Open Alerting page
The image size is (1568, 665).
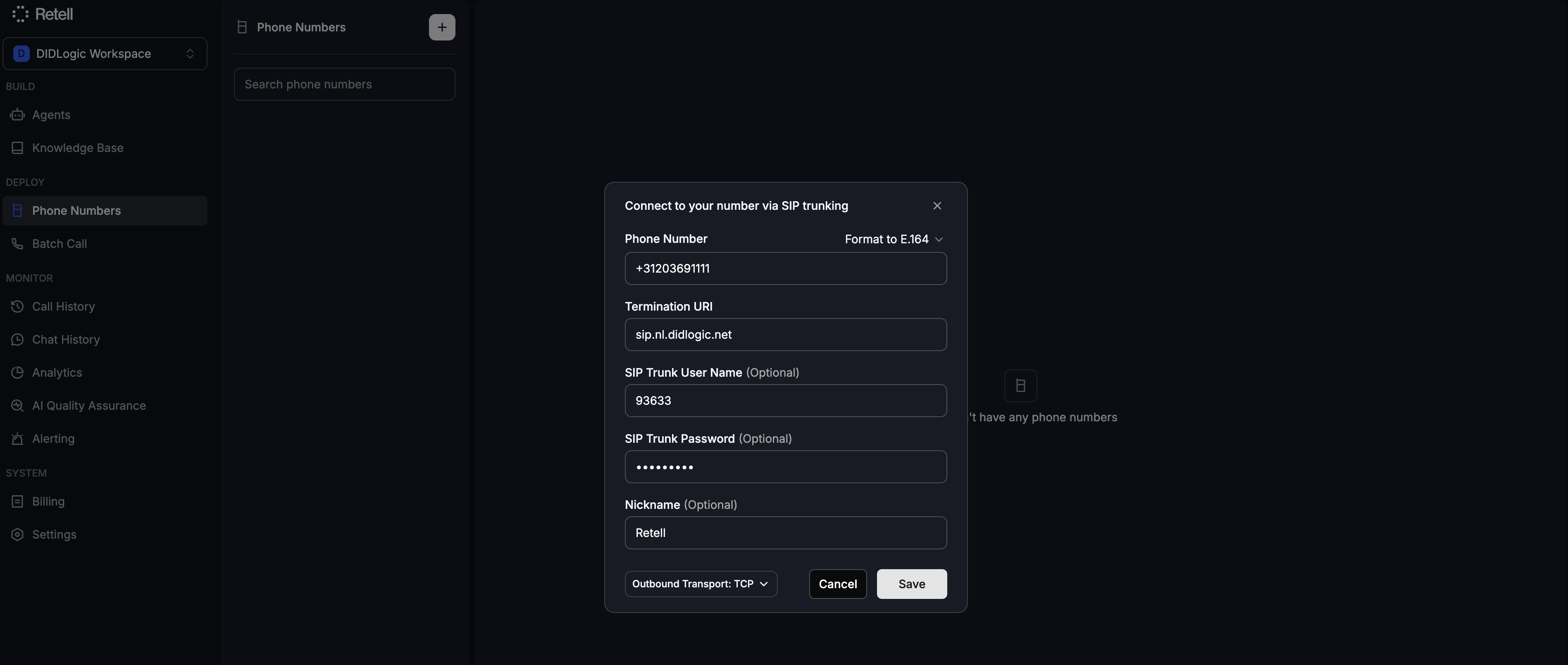pos(53,439)
